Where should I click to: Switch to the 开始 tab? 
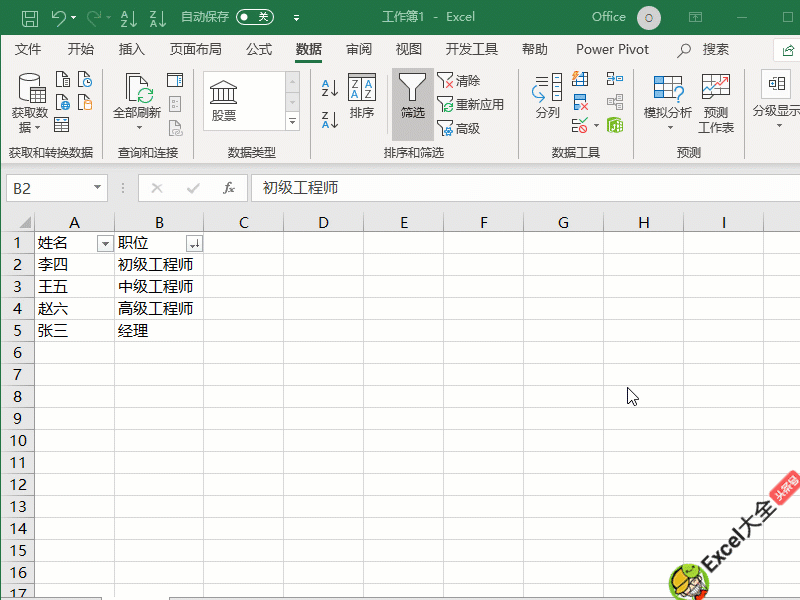(81, 49)
